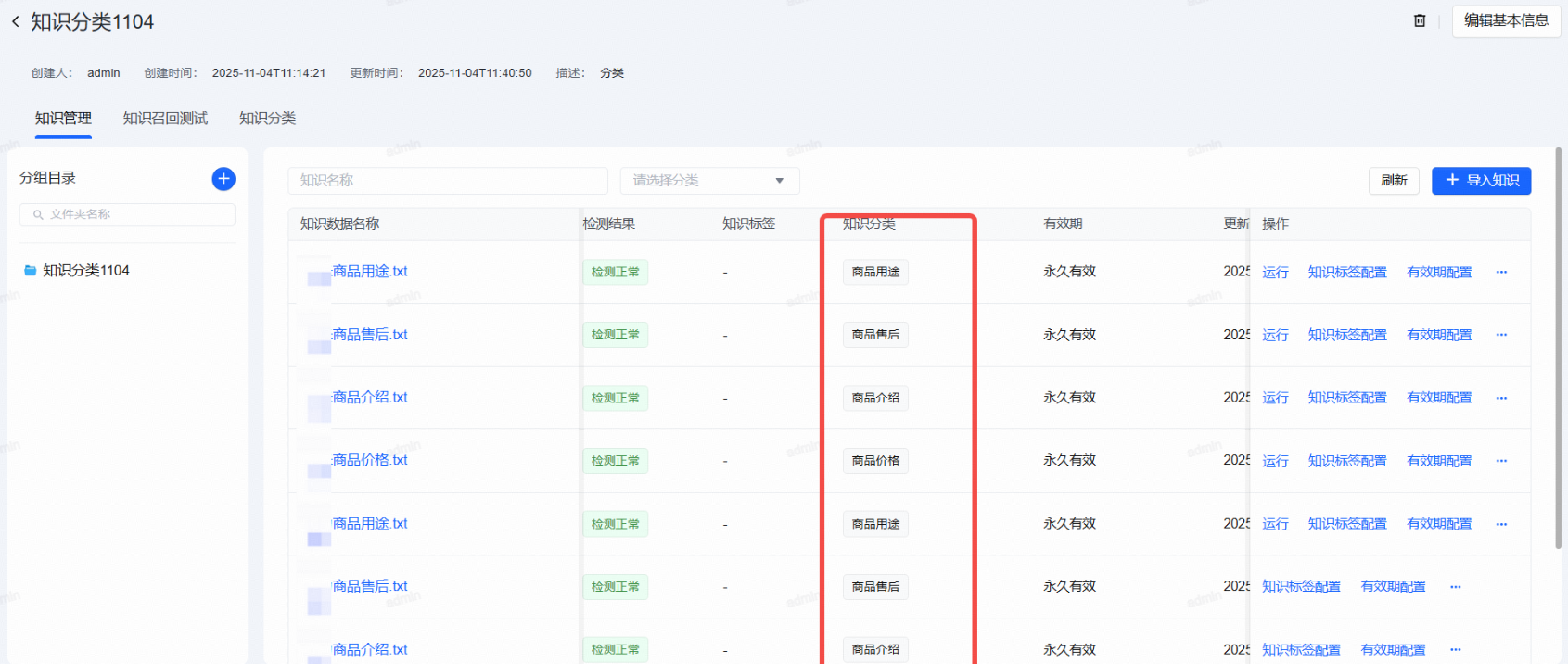Click the trash delete icon near 编辑基本信息

pos(1420,20)
